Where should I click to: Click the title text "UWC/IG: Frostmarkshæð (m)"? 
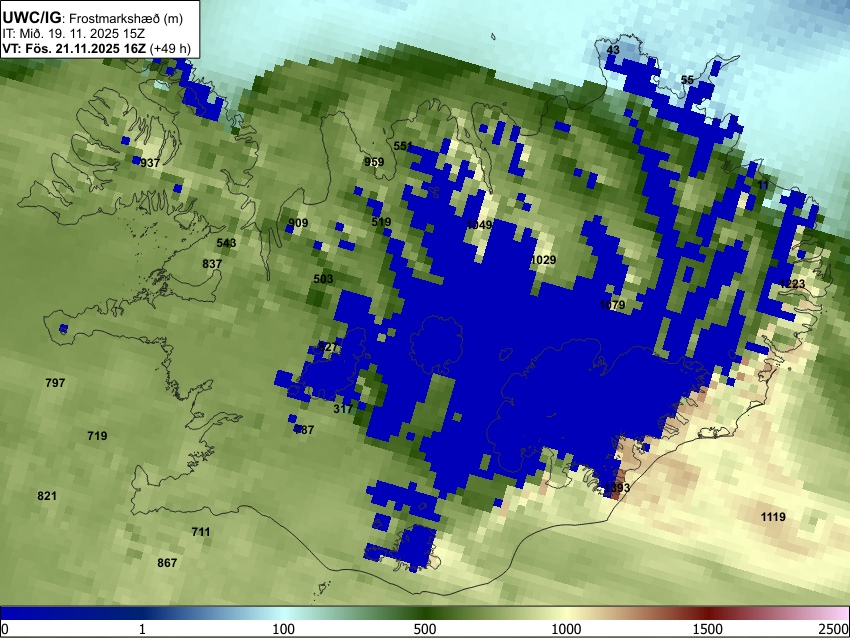(x=93, y=18)
